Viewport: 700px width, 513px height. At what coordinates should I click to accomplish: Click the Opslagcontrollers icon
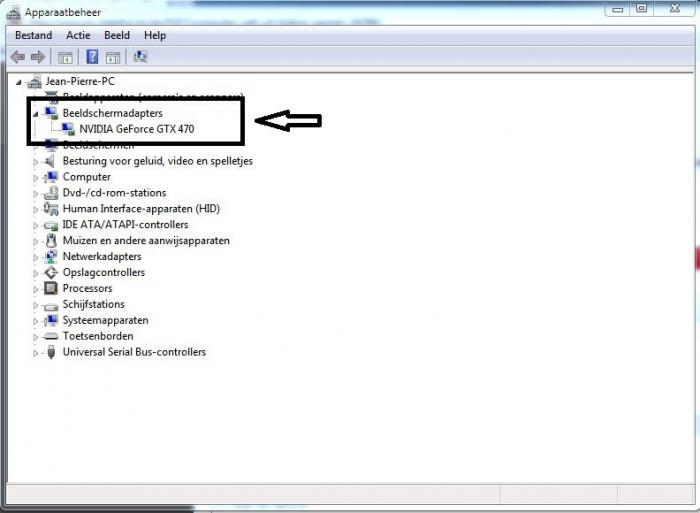point(51,272)
